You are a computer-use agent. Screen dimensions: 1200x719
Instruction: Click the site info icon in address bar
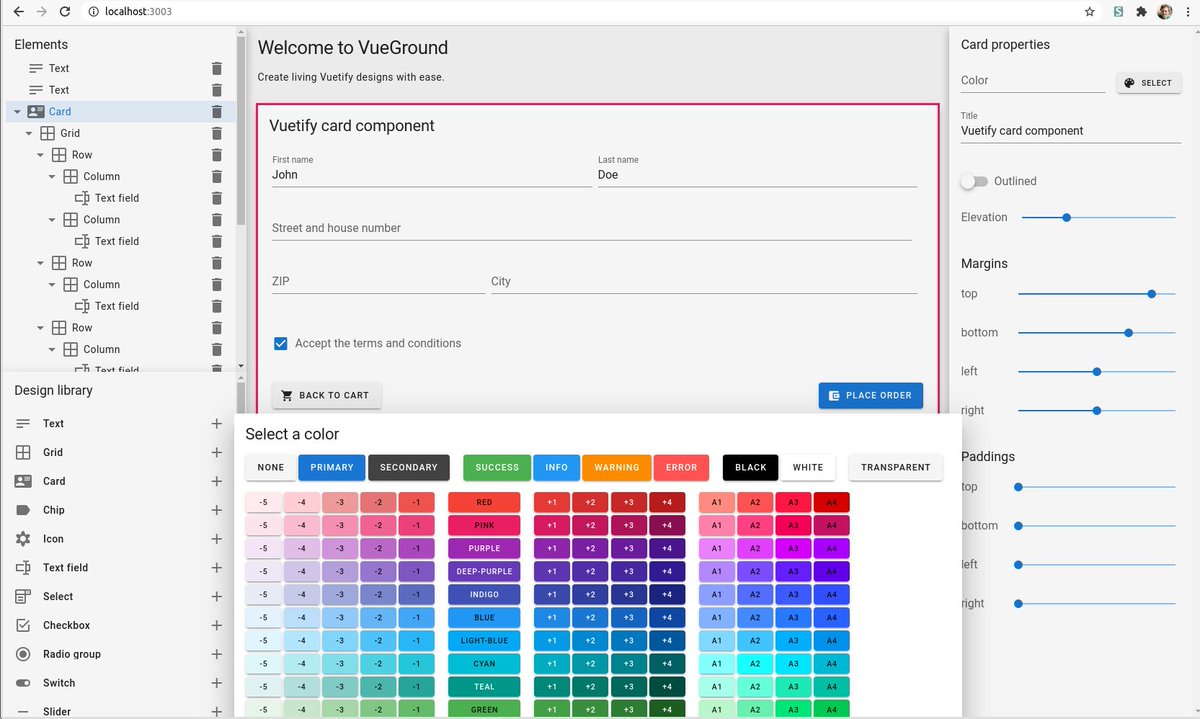93,12
